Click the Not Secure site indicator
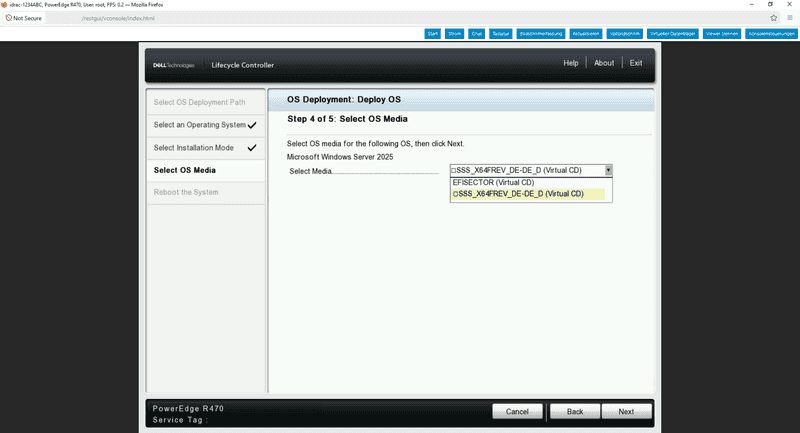Viewport: 800px width, 433px height. click(x=24, y=18)
